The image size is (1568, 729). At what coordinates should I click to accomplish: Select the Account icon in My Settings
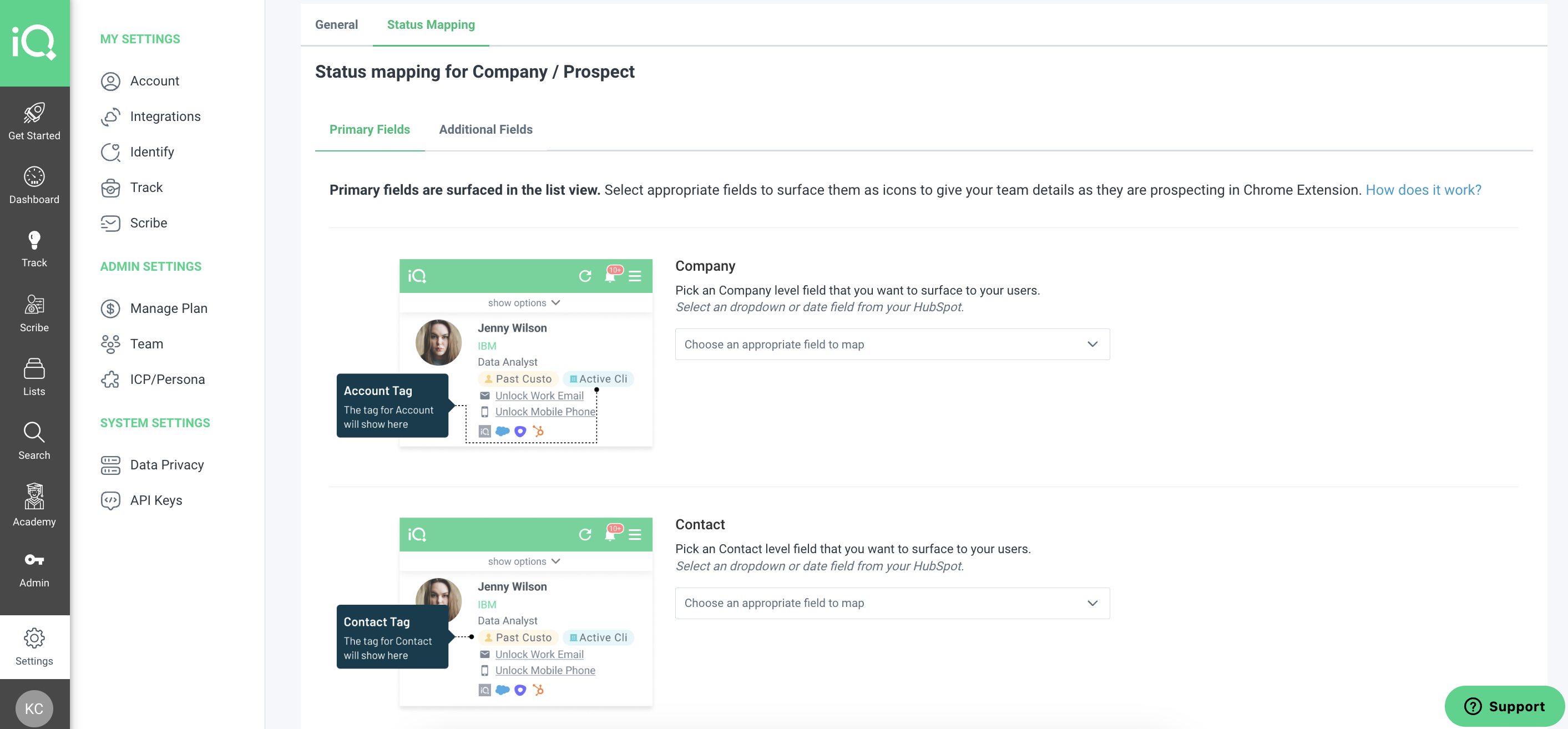[x=111, y=80]
